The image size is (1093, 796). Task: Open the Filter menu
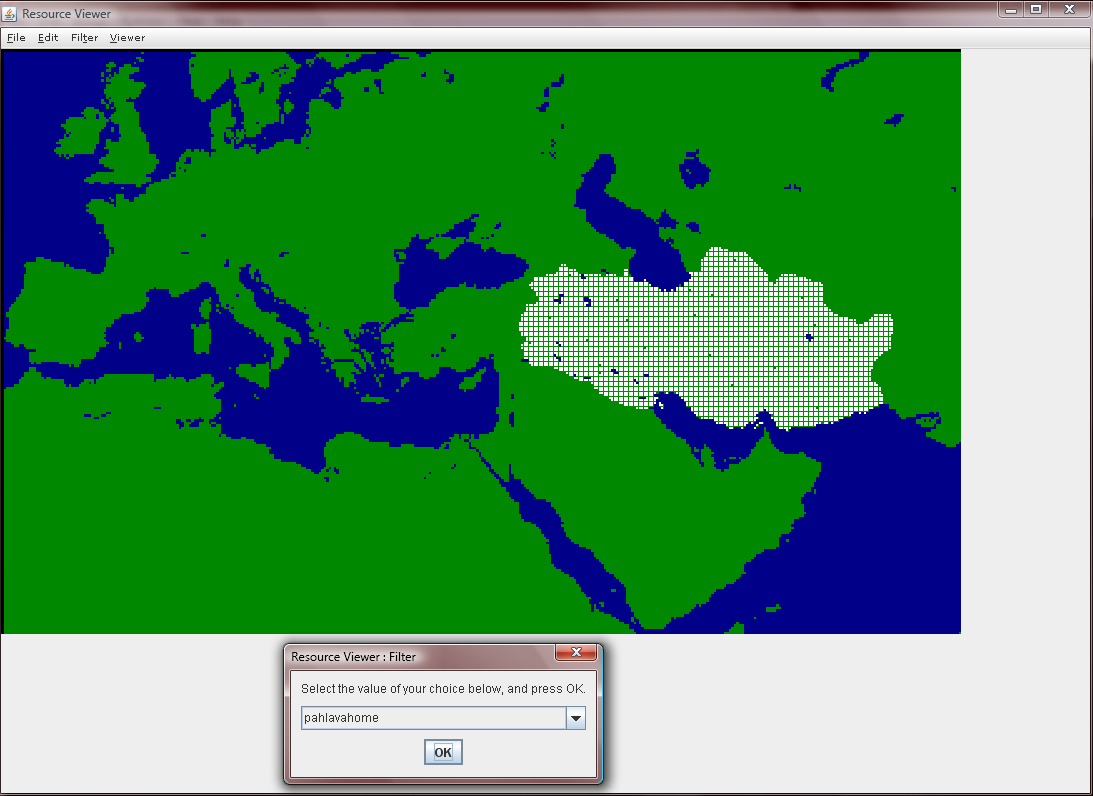(x=84, y=38)
